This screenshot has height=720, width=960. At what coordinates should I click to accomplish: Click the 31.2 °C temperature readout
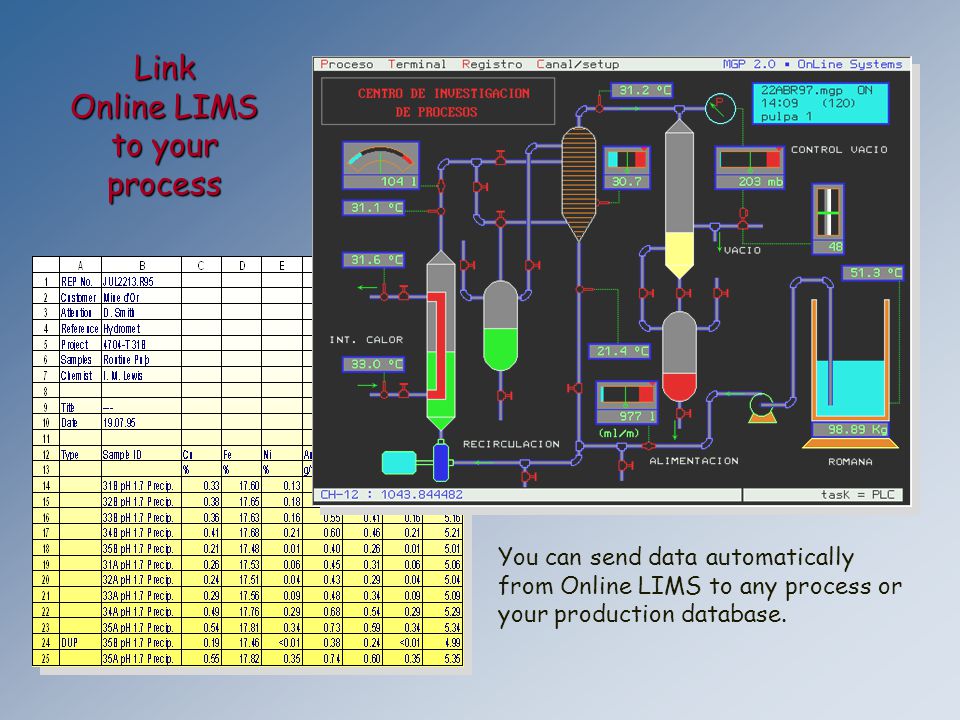point(642,91)
